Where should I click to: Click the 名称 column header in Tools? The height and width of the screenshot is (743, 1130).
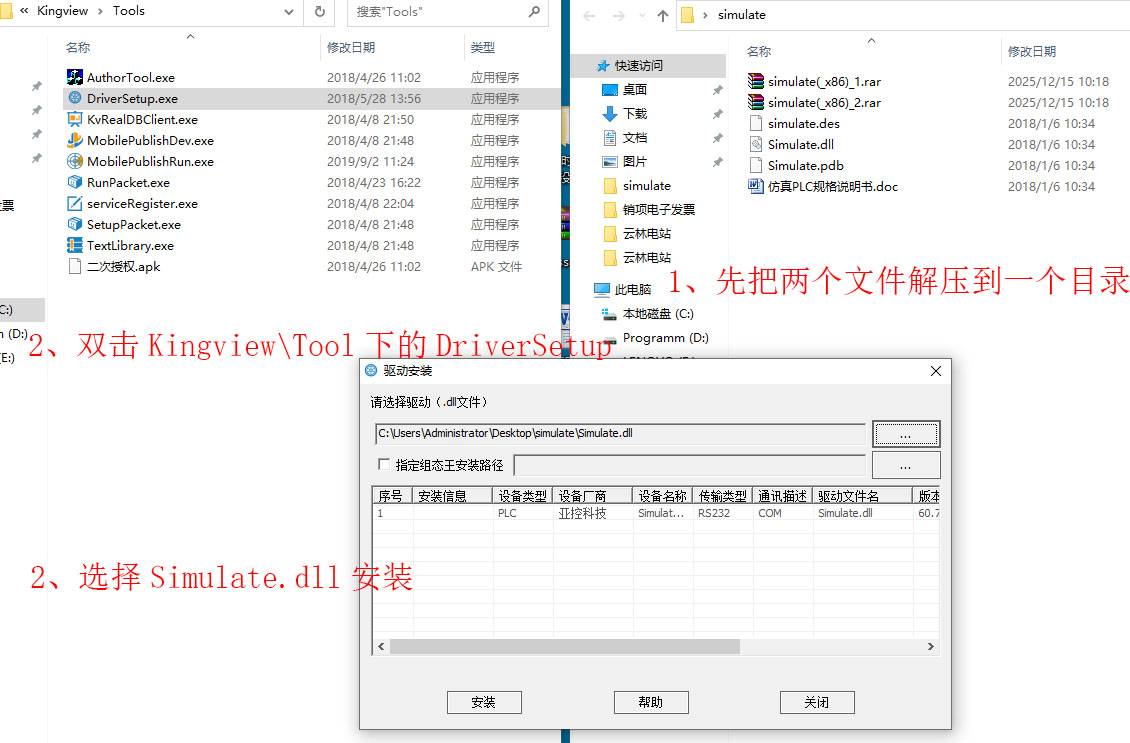point(78,47)
